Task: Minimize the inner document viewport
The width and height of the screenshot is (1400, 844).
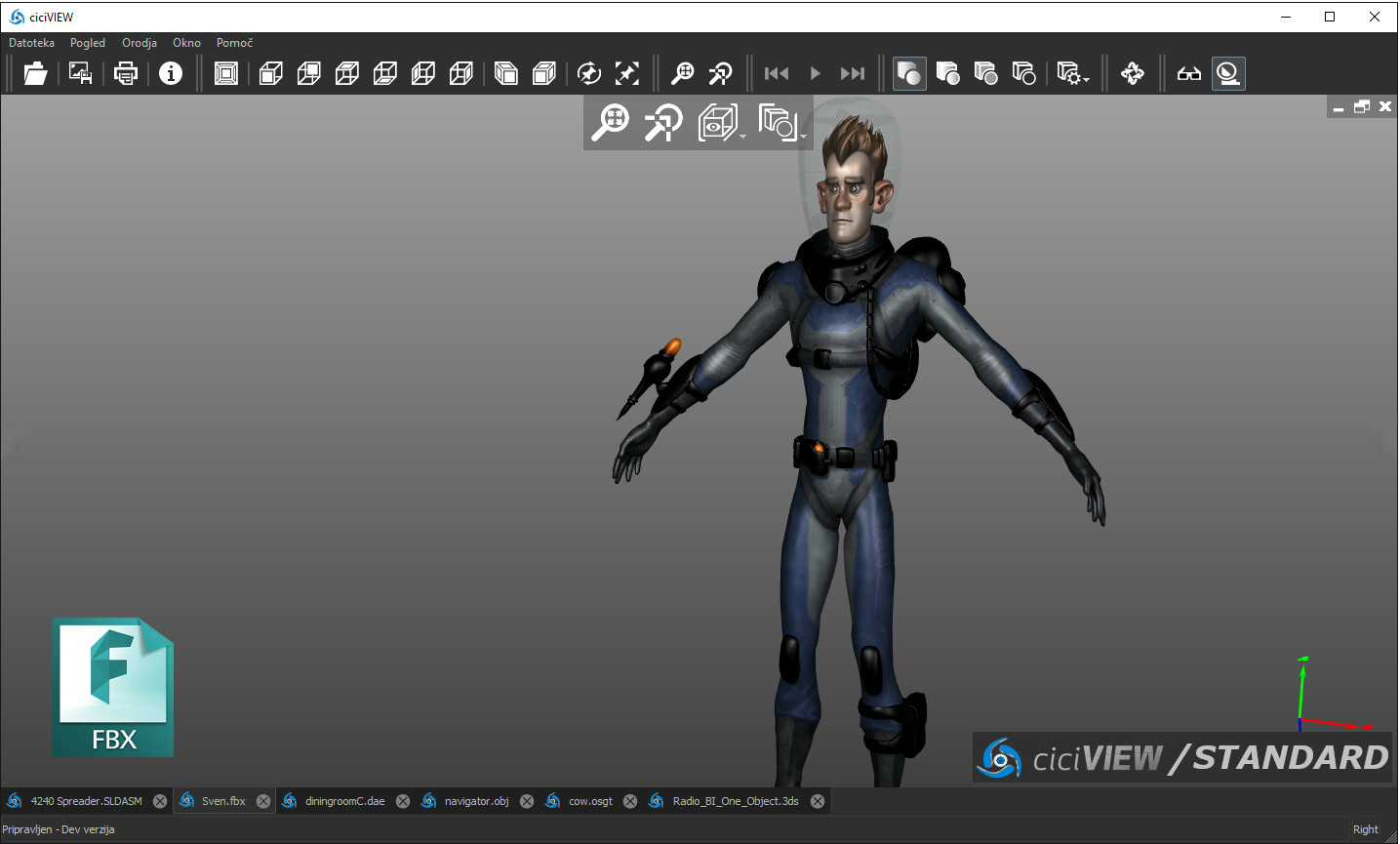Action: [1339, 107]
